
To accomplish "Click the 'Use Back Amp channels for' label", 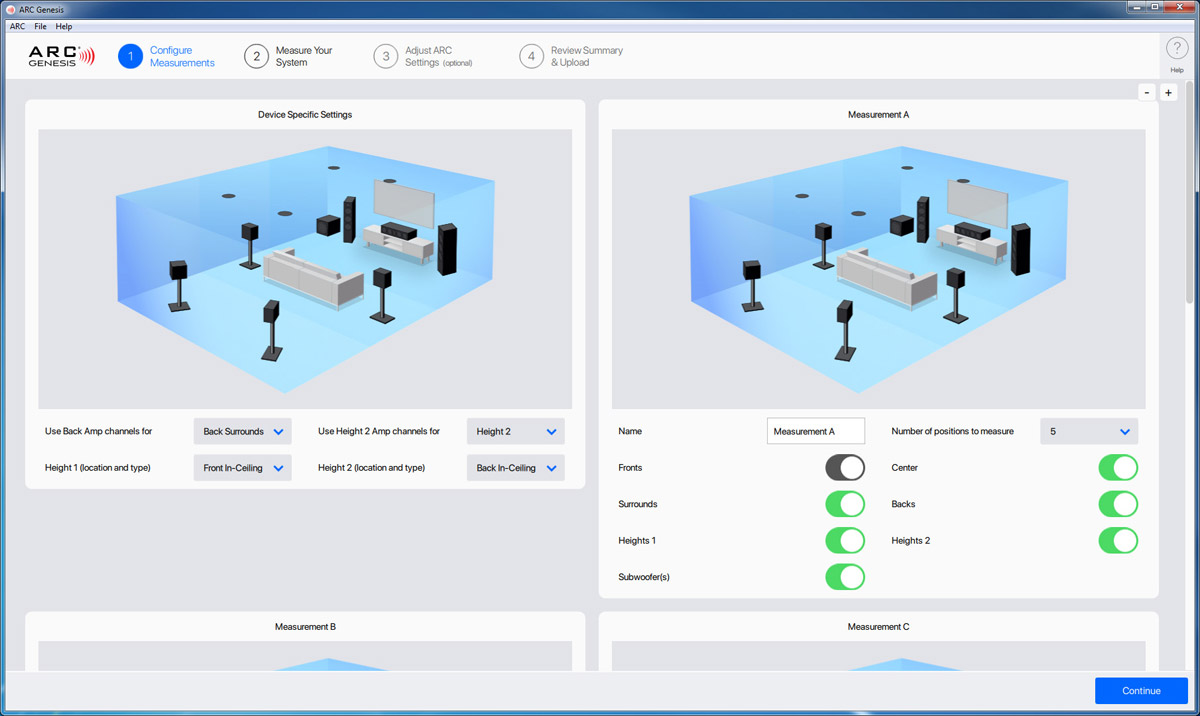I will click(x=99, y=432).
